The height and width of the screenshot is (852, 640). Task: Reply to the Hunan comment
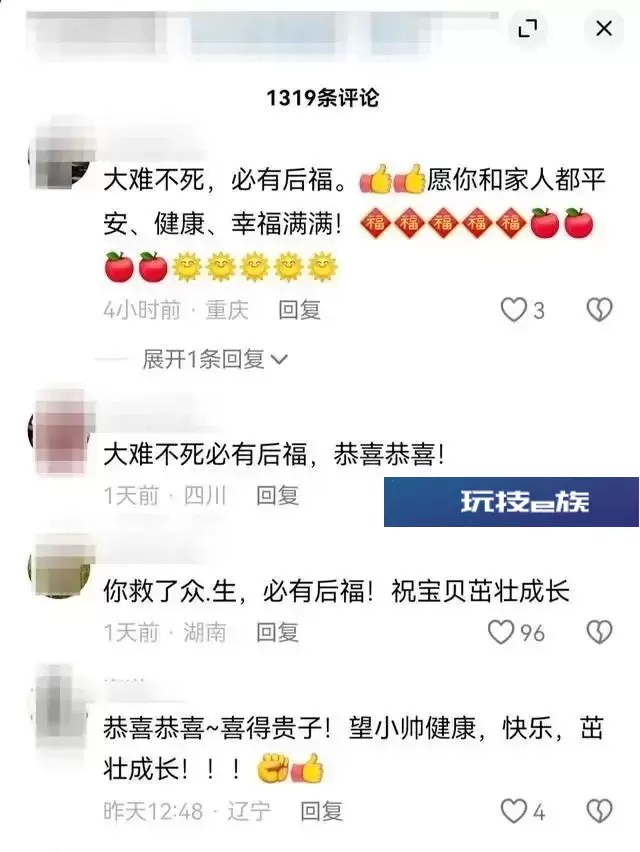tap(278, 632)
